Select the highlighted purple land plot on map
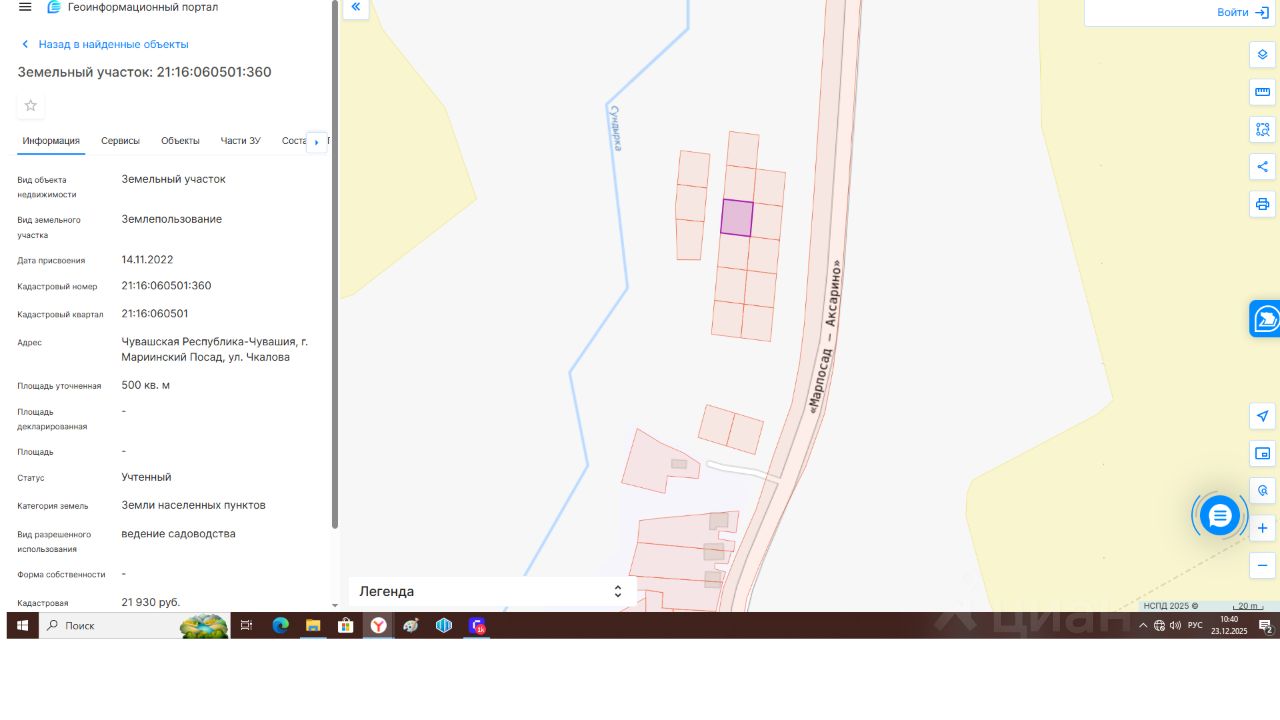 (737, 218)
